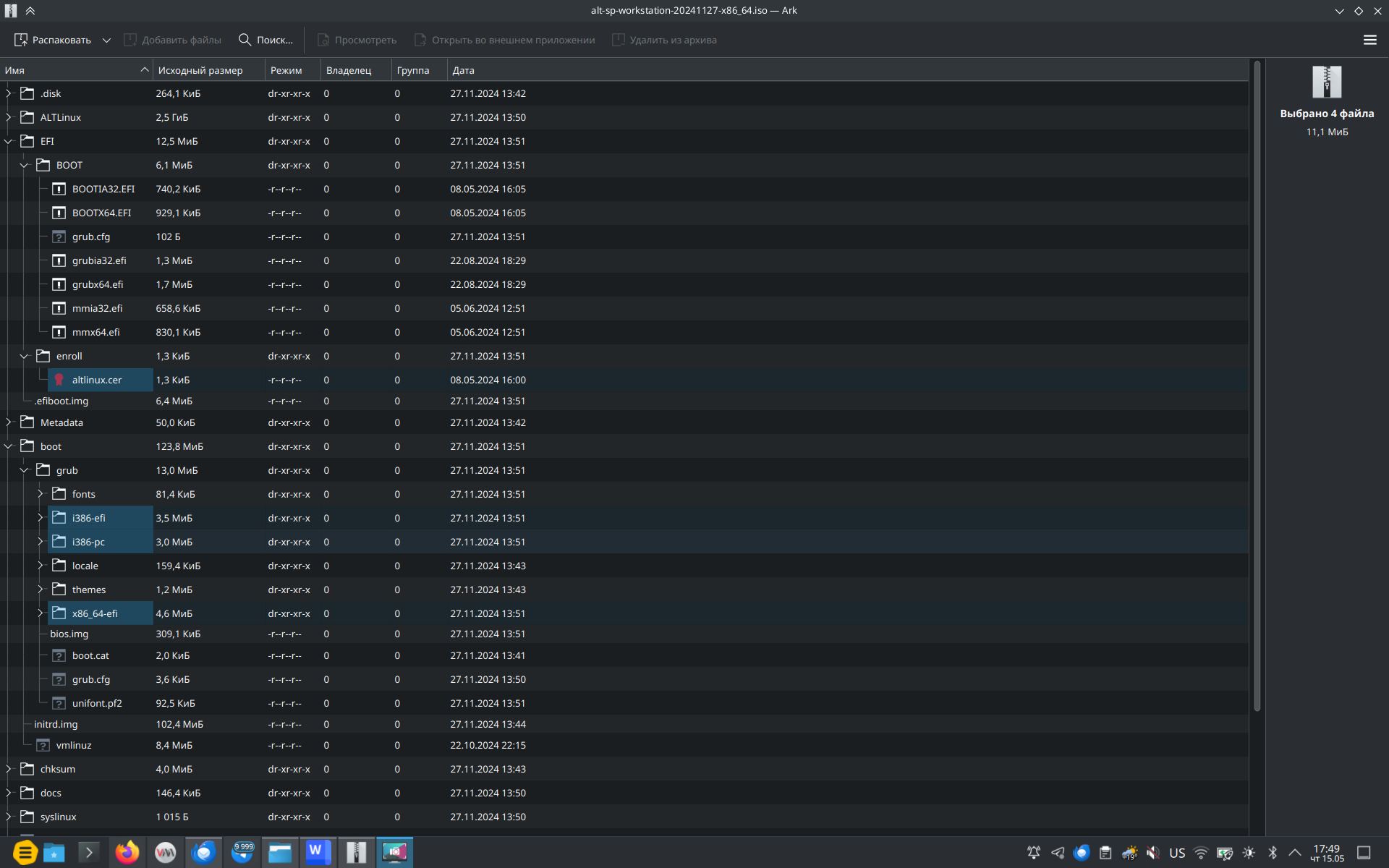
Task: Click Удалить из архива button
Action: pos(664,40)
